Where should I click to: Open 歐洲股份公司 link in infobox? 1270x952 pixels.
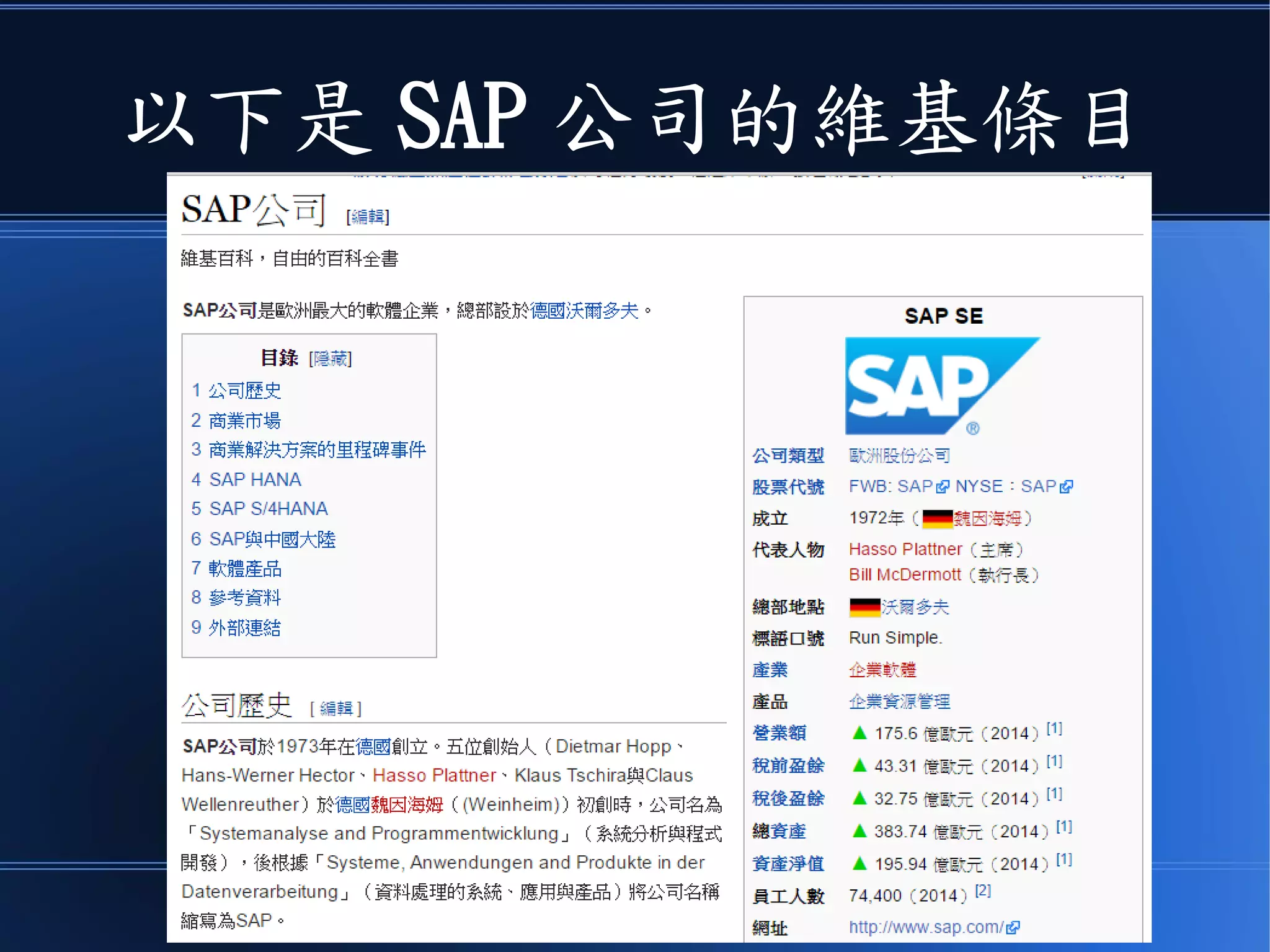click(899, 456)
